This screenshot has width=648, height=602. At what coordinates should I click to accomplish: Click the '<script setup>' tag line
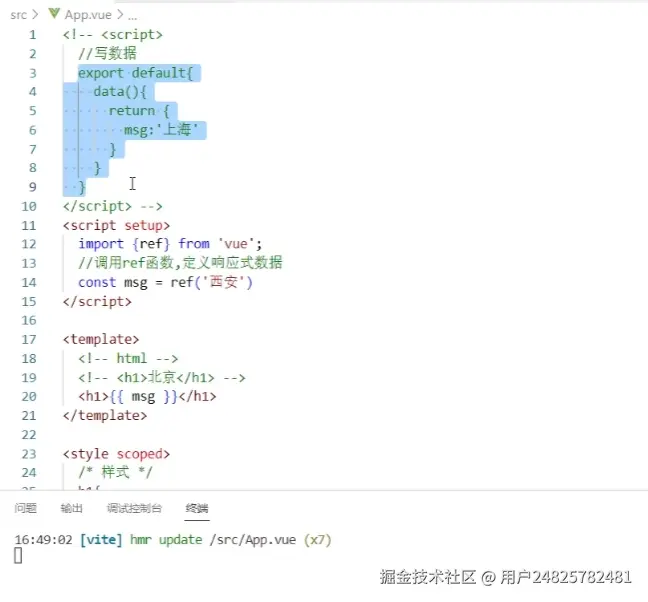(116, 226)
